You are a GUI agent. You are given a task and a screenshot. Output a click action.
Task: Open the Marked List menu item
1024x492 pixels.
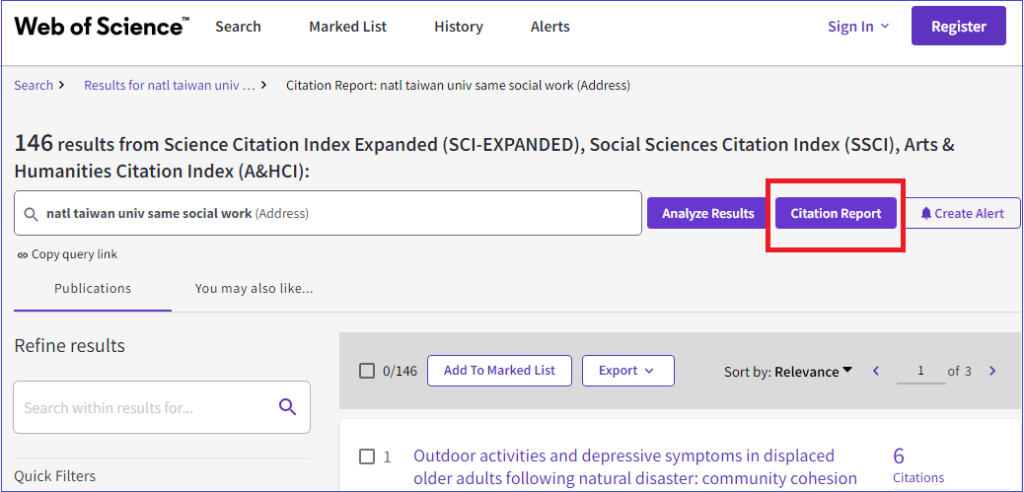348,27
